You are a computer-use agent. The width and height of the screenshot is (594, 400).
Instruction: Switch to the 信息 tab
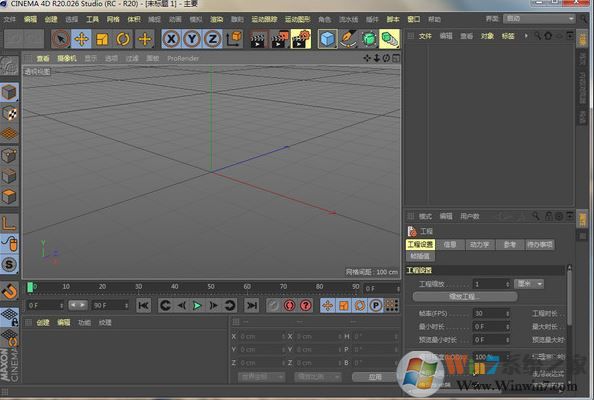click(x=450, y=244)
